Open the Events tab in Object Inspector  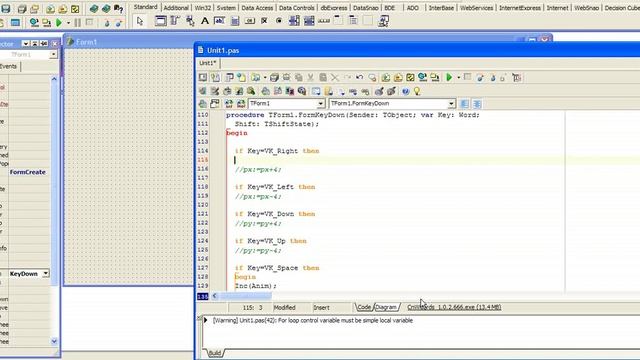click(x=9, y=67)
